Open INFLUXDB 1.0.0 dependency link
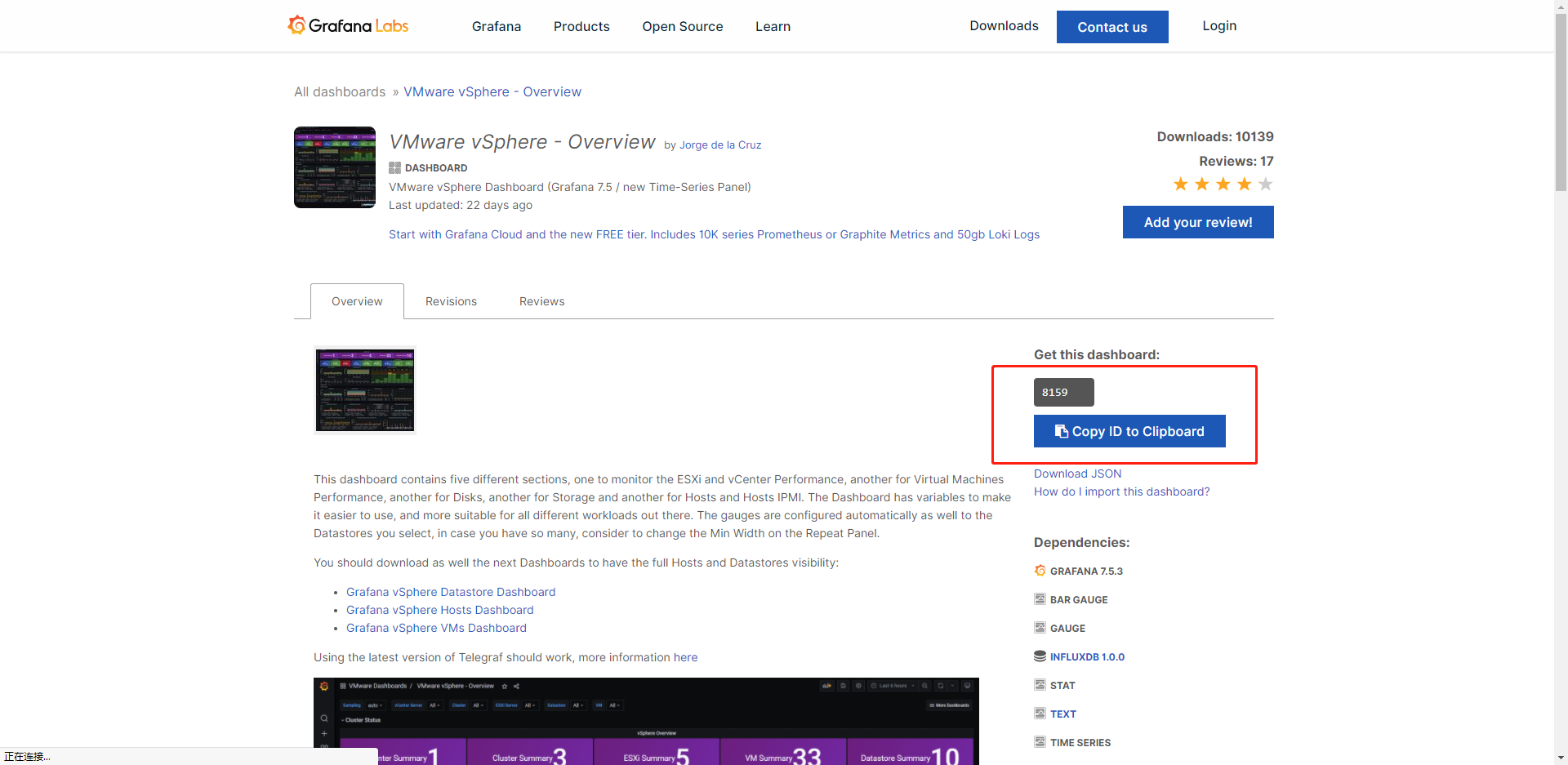Viewport: 1568px width, 765px height. tap(1087, 657)
